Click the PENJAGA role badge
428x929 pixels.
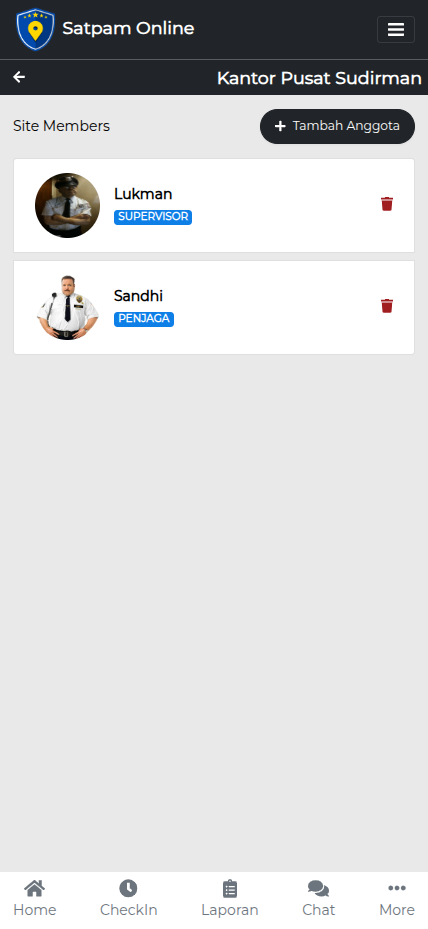tap(144, 319)
